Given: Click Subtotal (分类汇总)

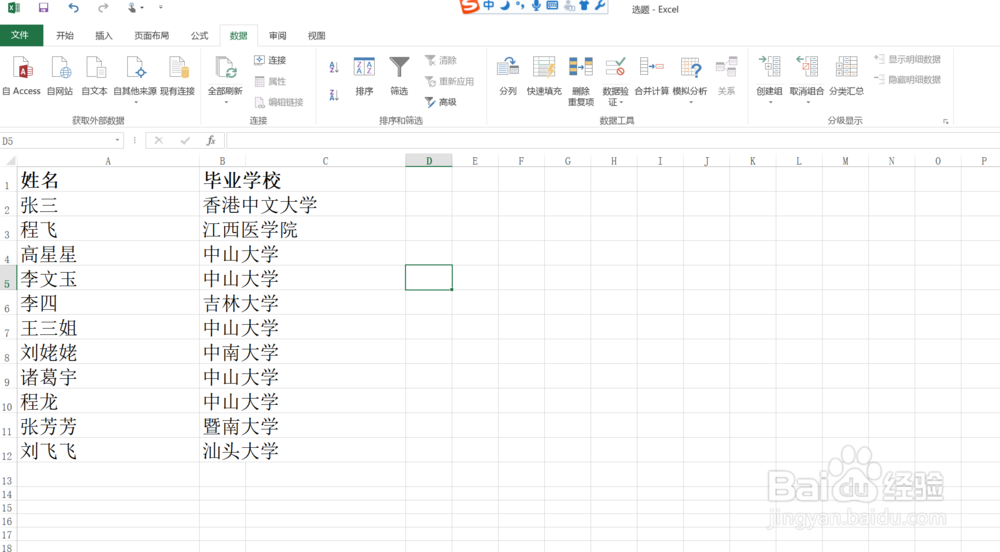Looking at the screenshot, I should (846, 76).
